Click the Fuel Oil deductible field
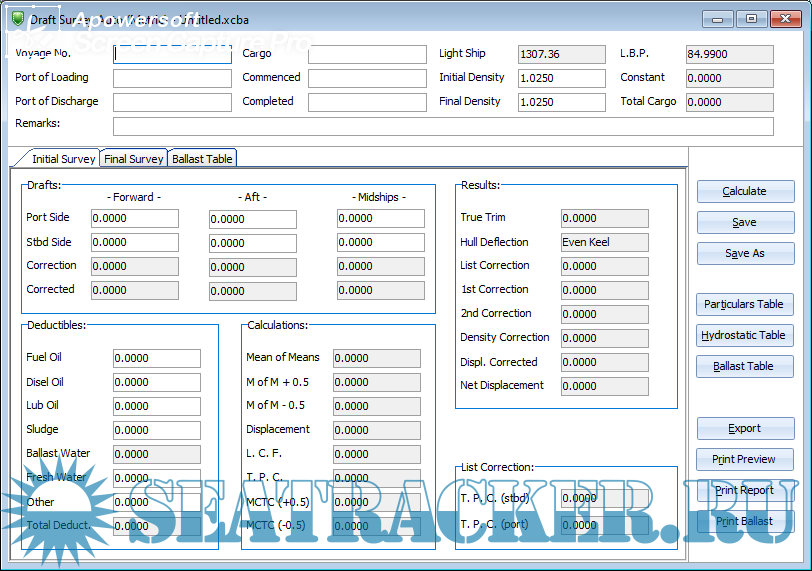Screen dimensions: 812x571 (156, 358)
